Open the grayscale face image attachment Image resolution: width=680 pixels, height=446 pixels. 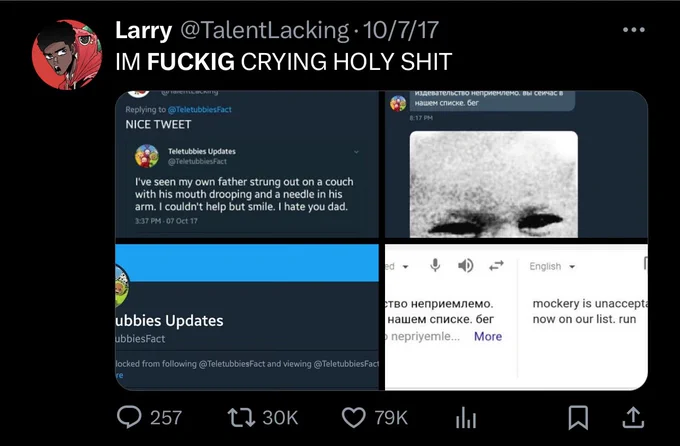[494, 184]
